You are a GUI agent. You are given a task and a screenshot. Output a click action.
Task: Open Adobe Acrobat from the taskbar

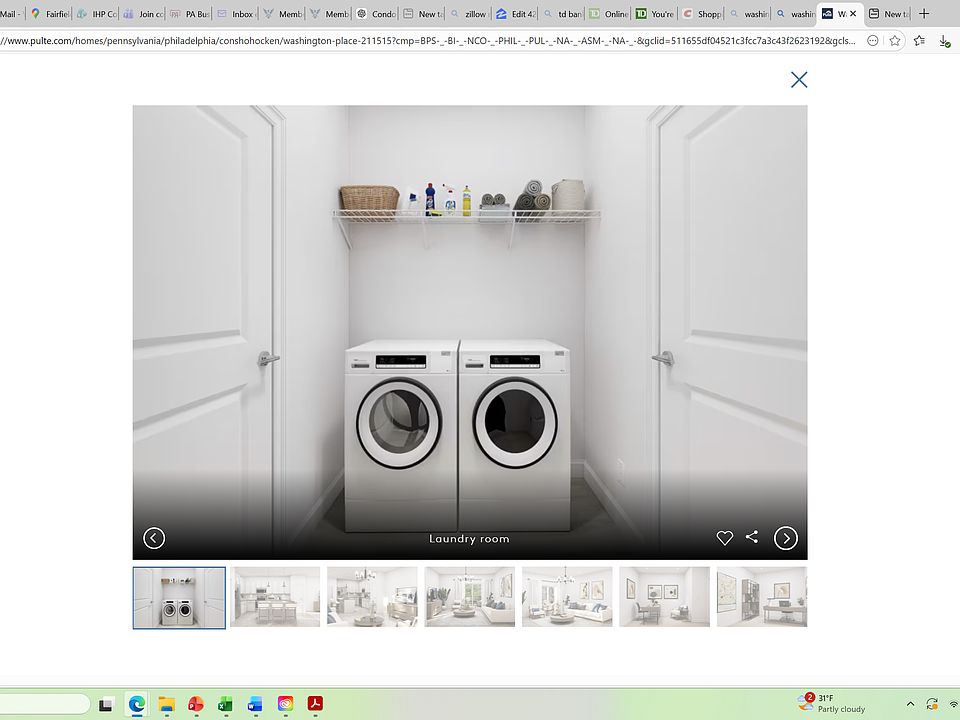[315, 704]
